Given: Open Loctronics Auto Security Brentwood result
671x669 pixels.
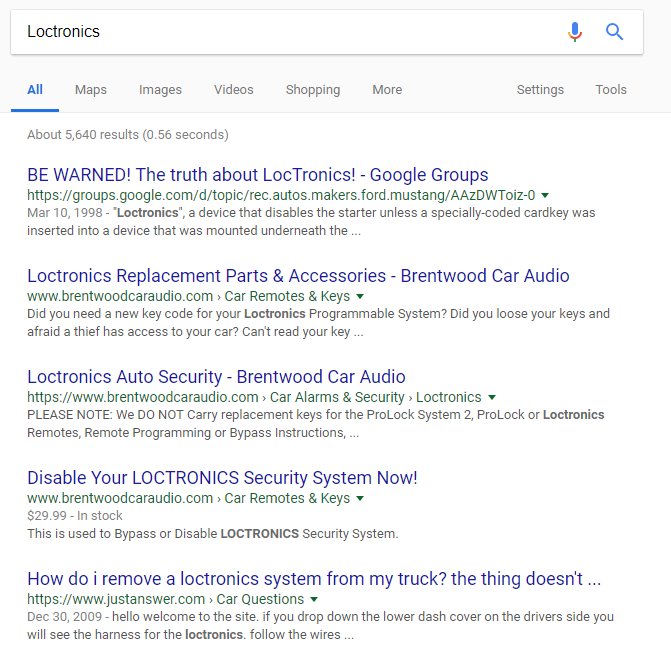Looking at the screenshot, I should [x=216, y=377].
